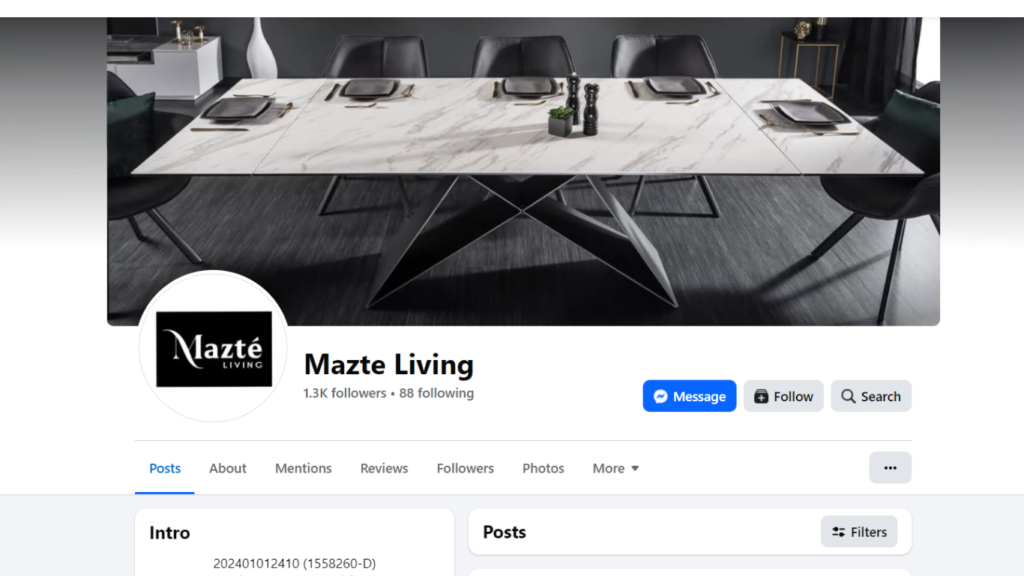Follow the Mazte Living page
Image resolution: width=1024 pixels, height=576 pixels.
[783, 396]
